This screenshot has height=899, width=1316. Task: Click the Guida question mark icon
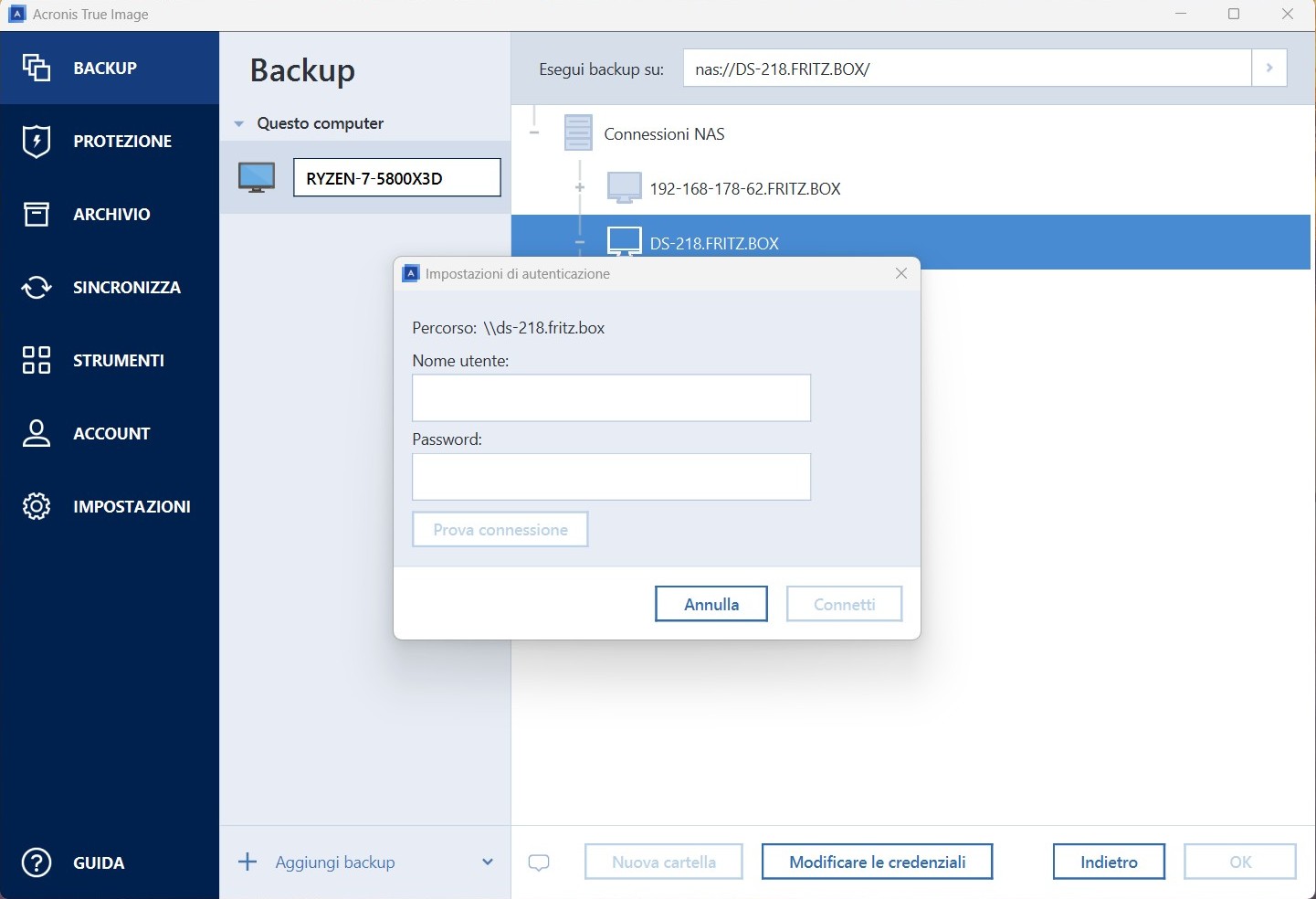click(x=37, y=862)
